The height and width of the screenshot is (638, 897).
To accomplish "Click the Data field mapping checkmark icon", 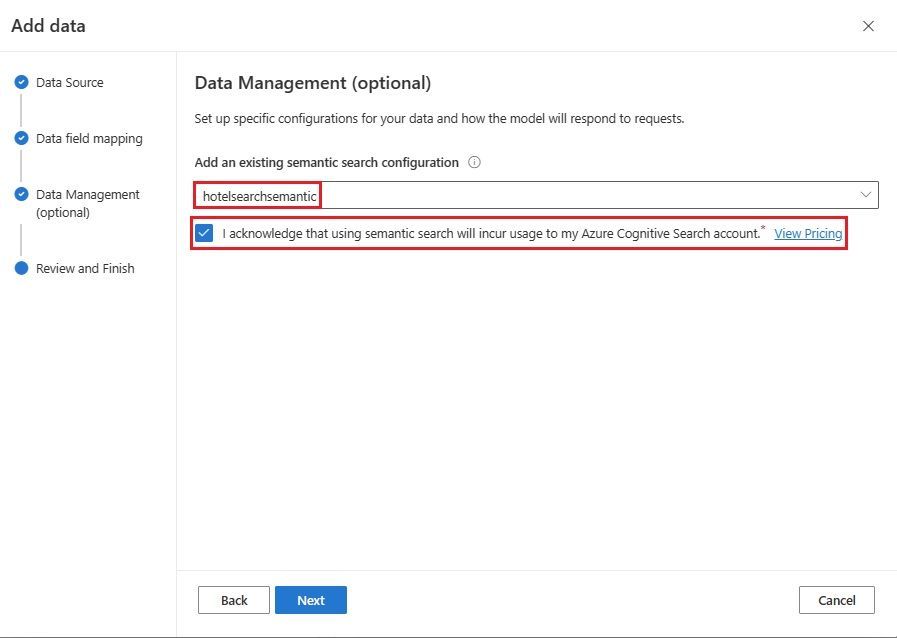I will [21, 139].
